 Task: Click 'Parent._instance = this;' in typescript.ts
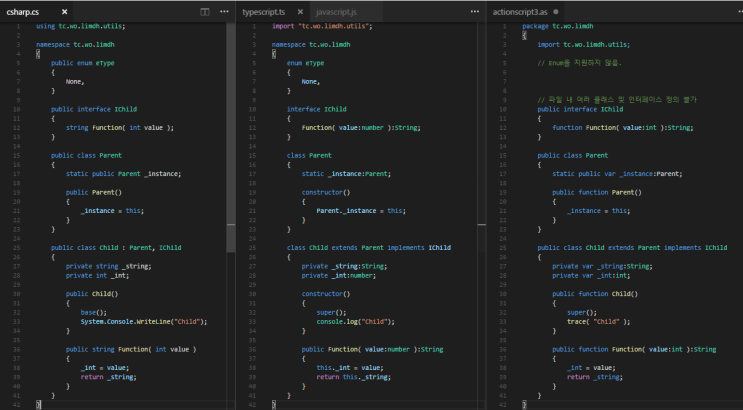(x=361, y=211)
